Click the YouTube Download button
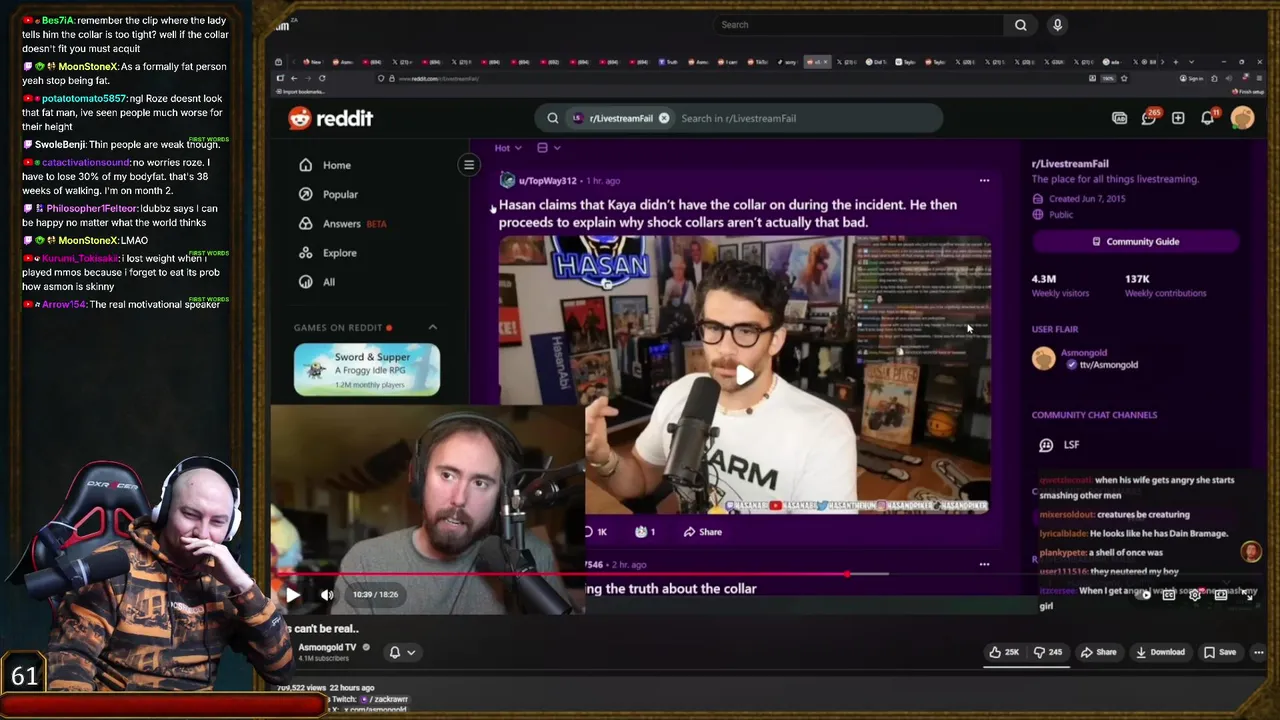This screenshot has width=1280, height=720. pos(1160,652)
